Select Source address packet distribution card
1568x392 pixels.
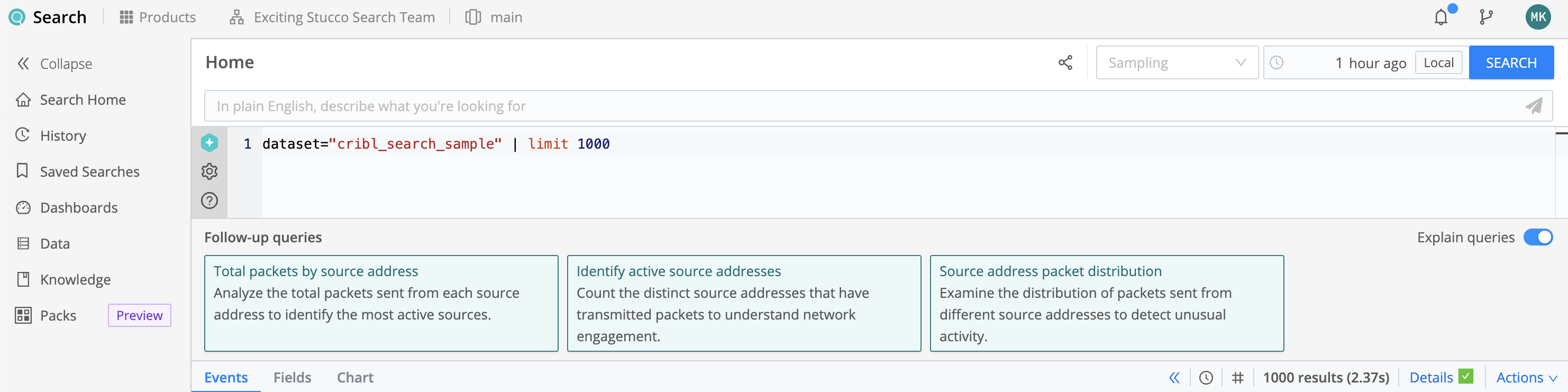click(1107, 303)
